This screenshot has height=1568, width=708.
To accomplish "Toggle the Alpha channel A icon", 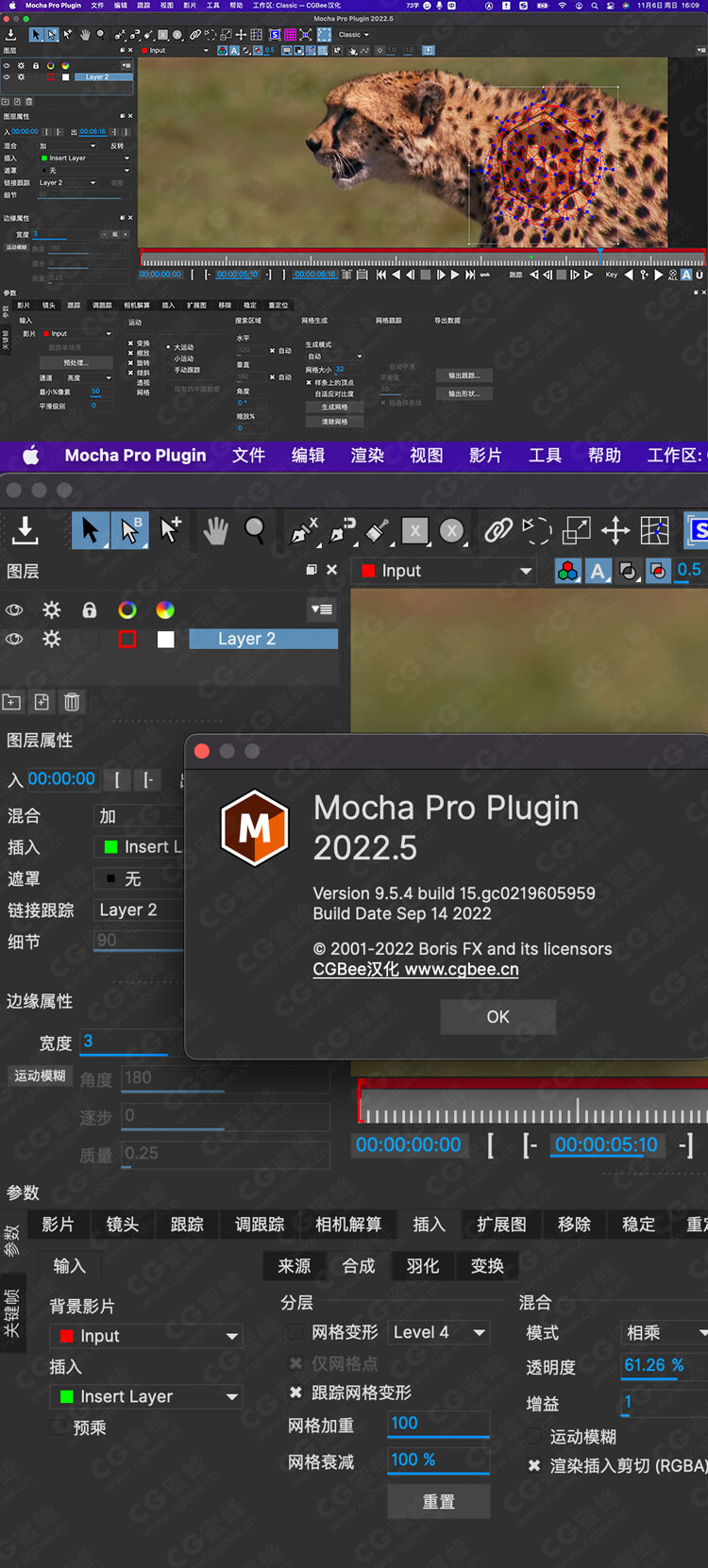I will [x=598, y=571].
